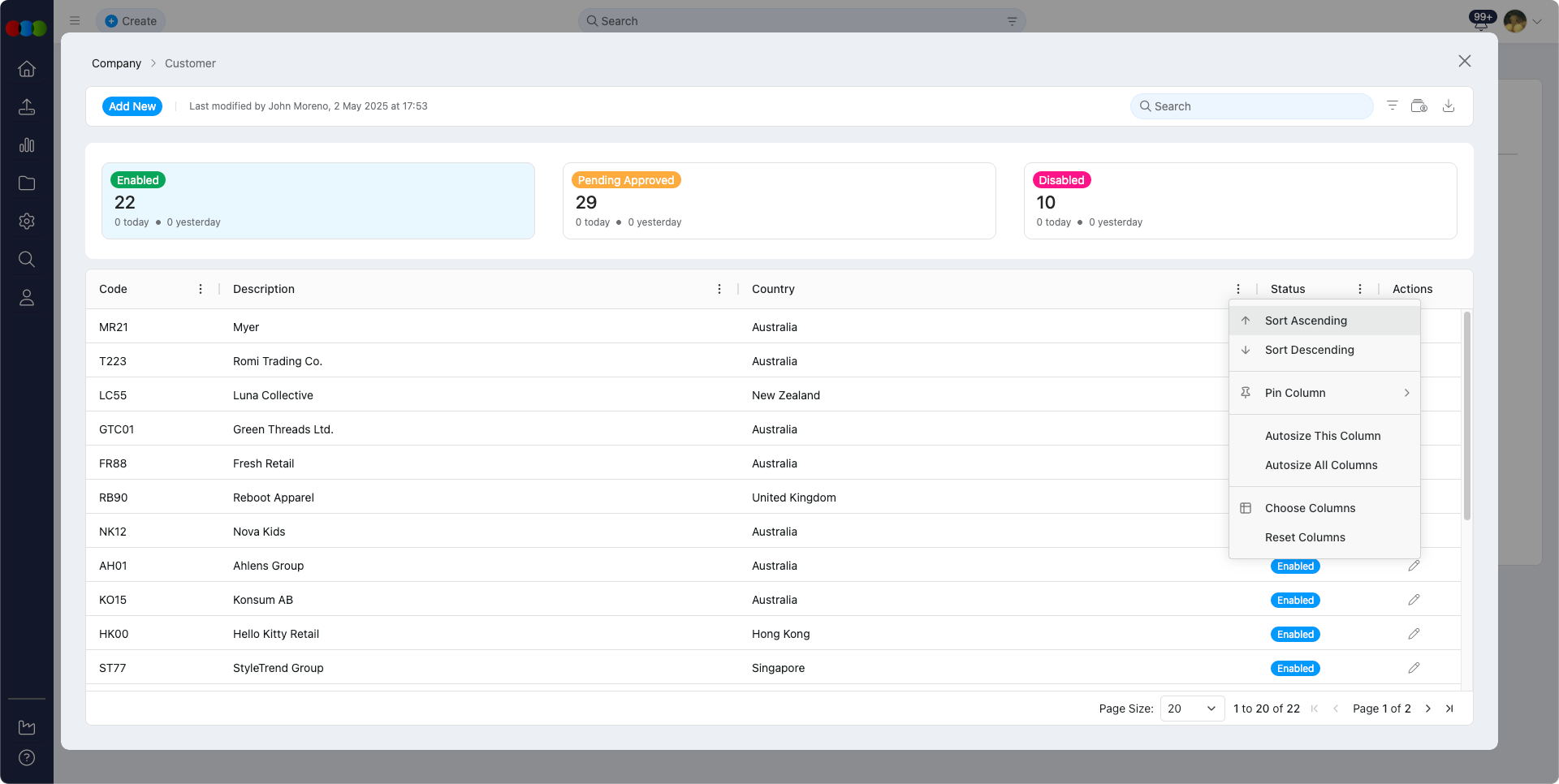The height and width of the screenshot is (784, 1559).
Task: Edit AH01 status with the pencil icon
Action: point(1414,566)
